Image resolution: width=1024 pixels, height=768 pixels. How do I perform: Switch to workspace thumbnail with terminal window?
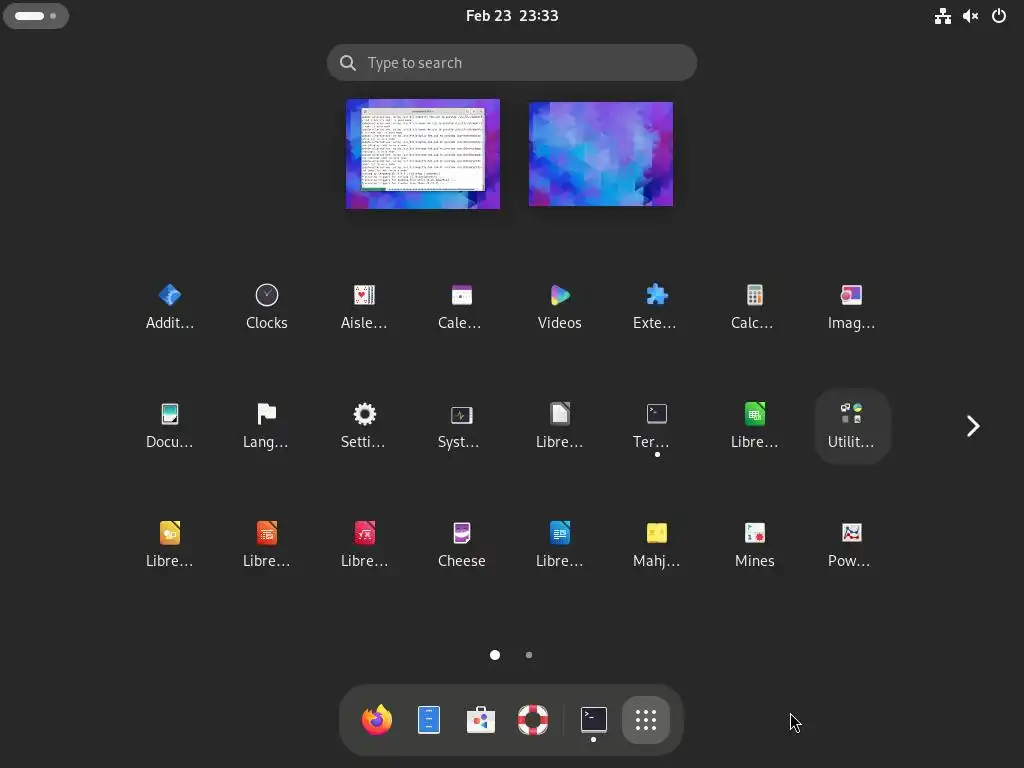point(423,154)
